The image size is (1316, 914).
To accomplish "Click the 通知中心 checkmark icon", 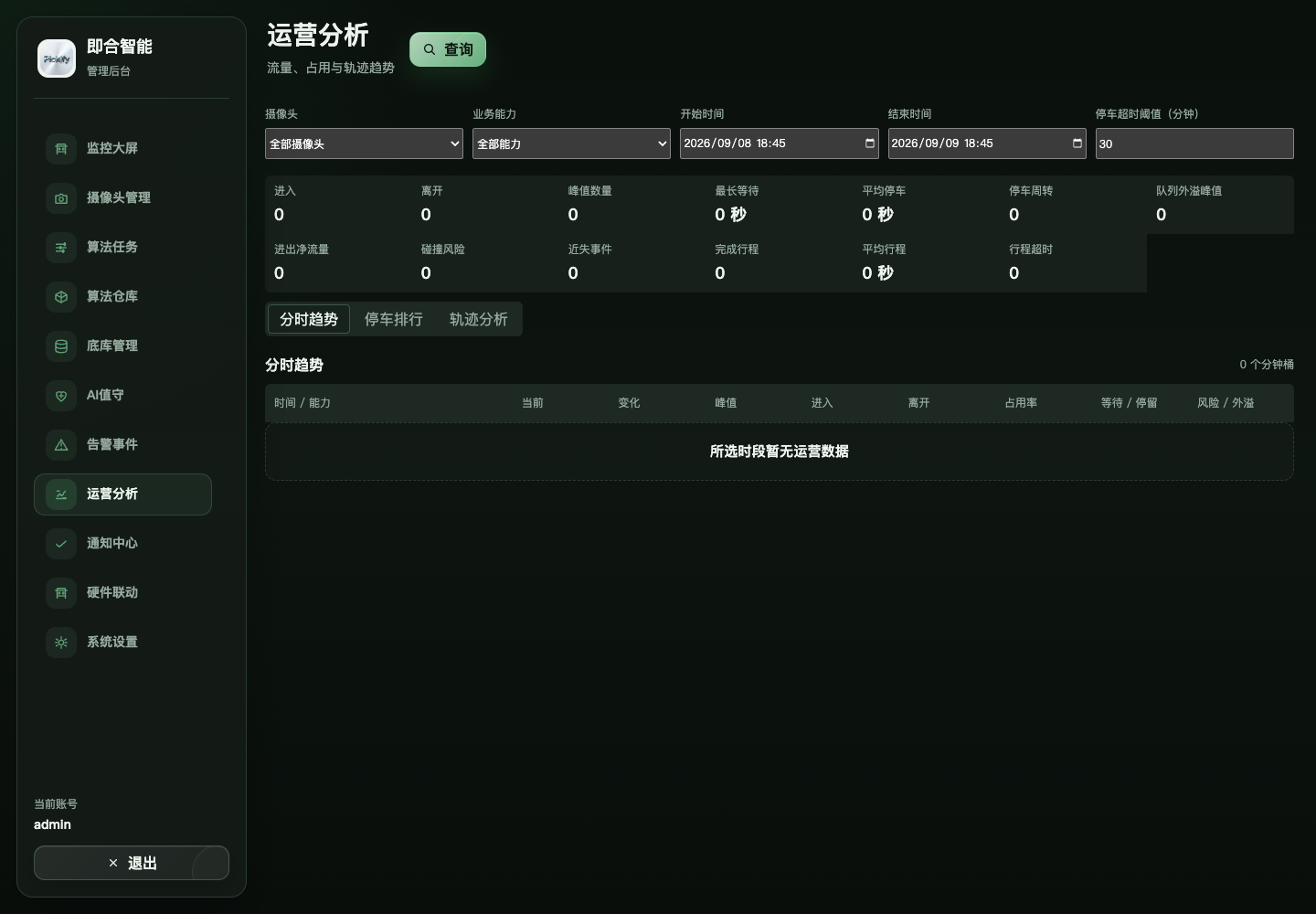I will tap(61, 543).
